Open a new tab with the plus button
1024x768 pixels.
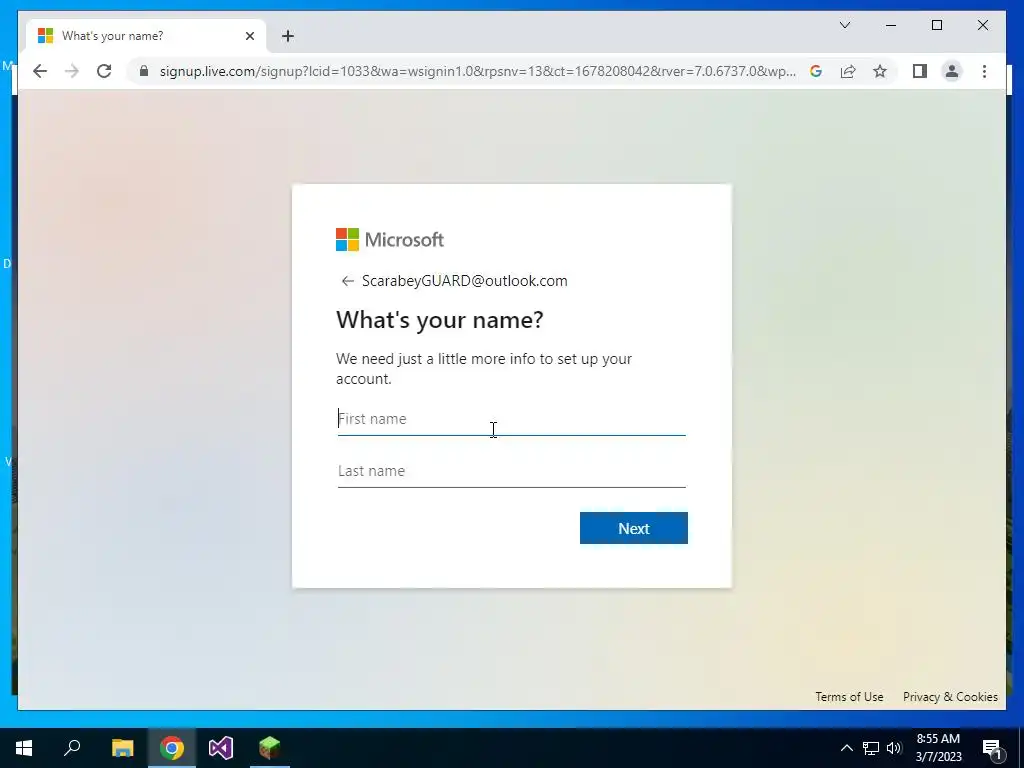[x=288, y=36]
